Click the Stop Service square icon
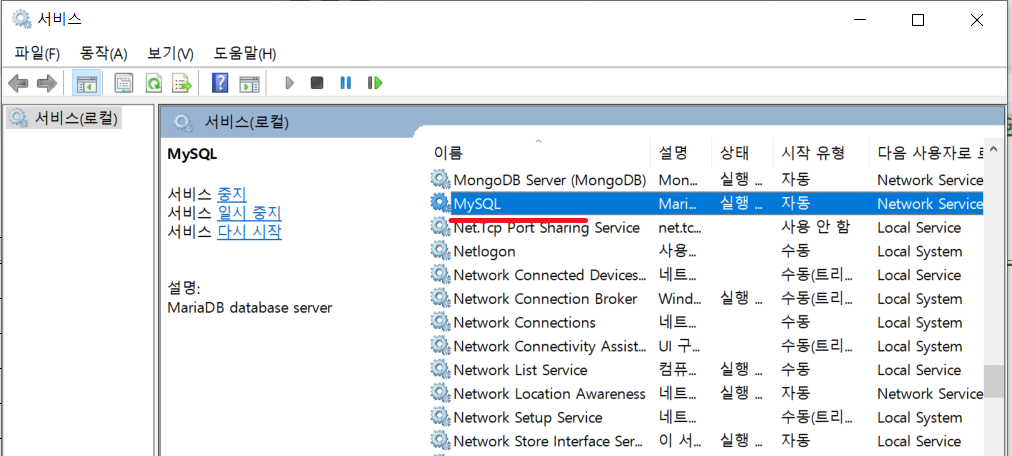The height and width of the screenshot is (456, 1012). pyautogui.click(x=317, y=83)
